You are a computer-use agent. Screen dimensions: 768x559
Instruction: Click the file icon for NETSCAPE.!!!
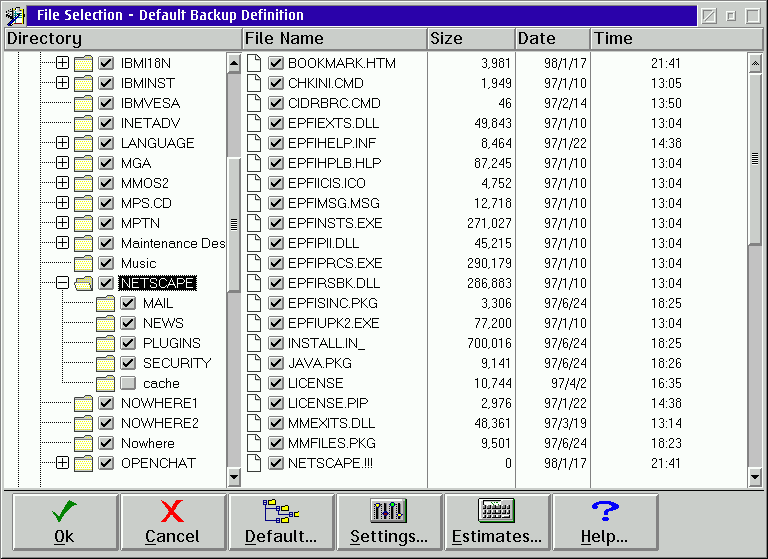click(254, 463)
